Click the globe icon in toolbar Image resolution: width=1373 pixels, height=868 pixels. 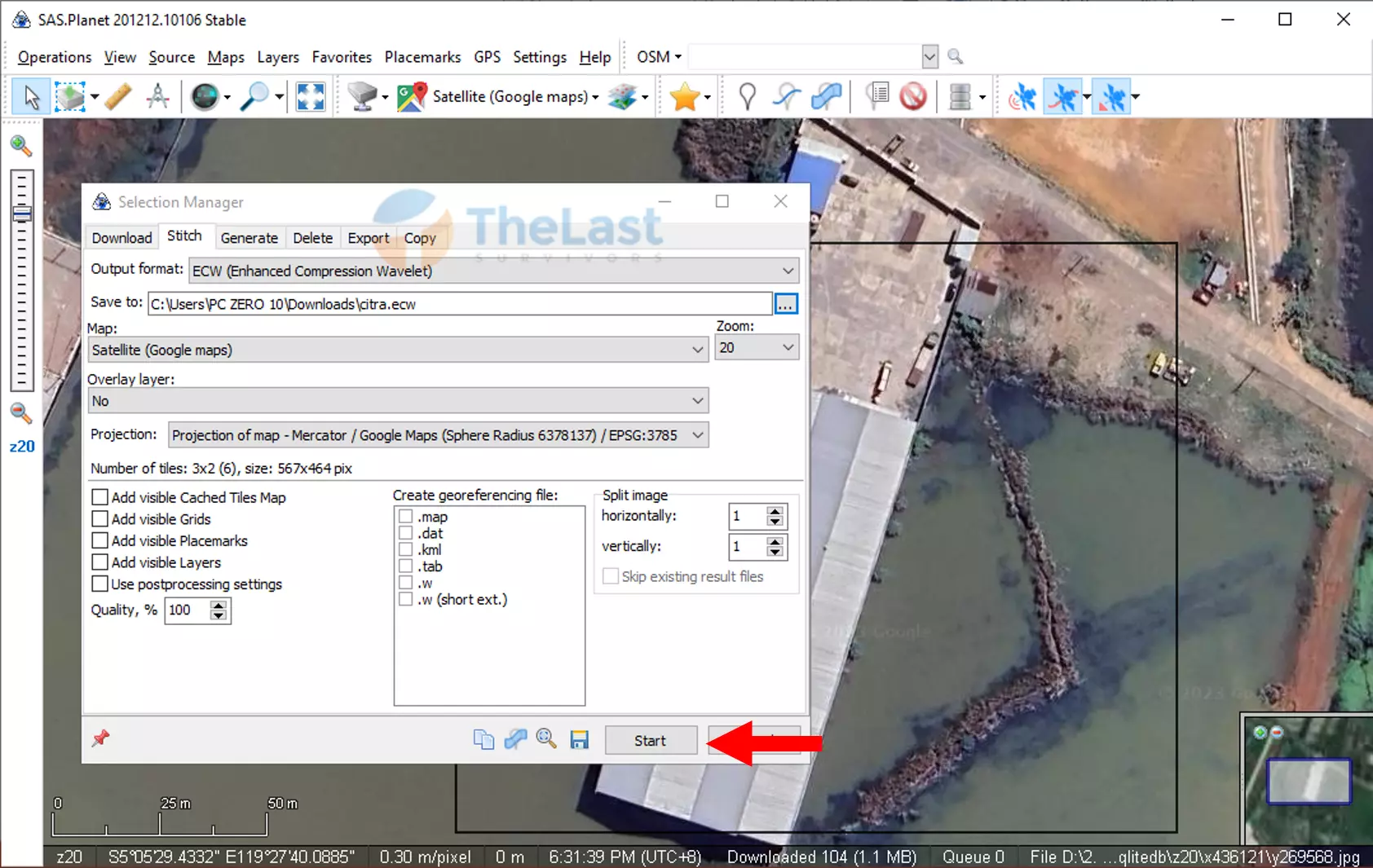coord(204,97)
